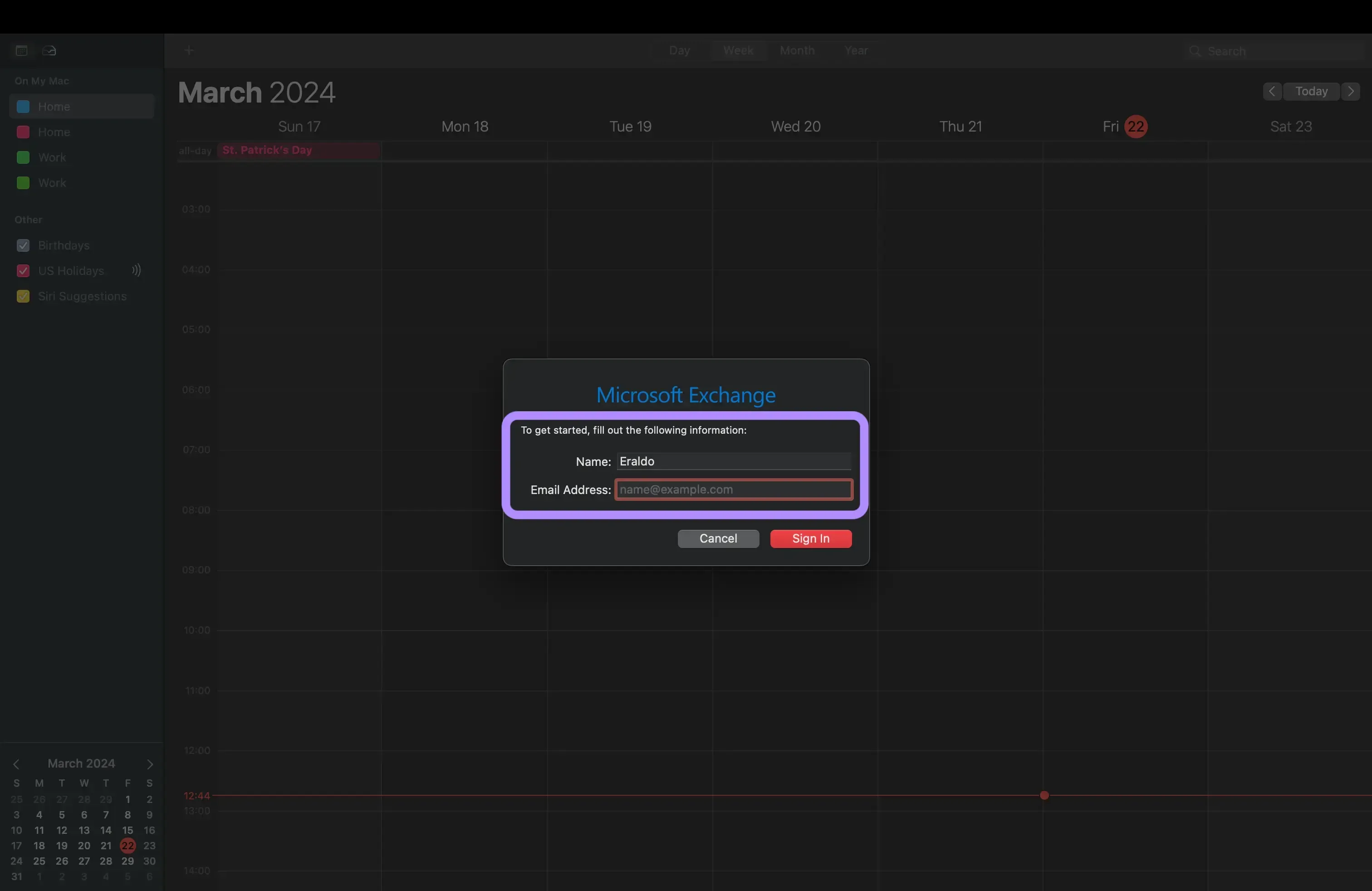The height and width of the screenshot is (891, 1372).
Task: Click the calendar sidebar toggle icon
Action: point(21,50)
